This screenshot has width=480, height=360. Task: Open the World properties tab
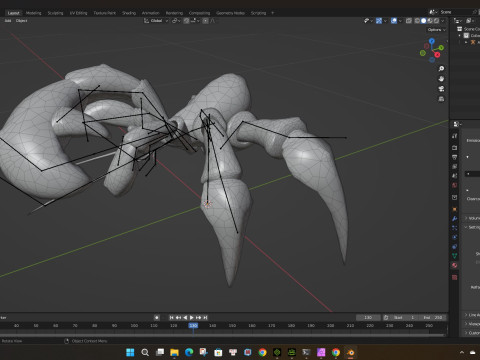tap(454, 185)
